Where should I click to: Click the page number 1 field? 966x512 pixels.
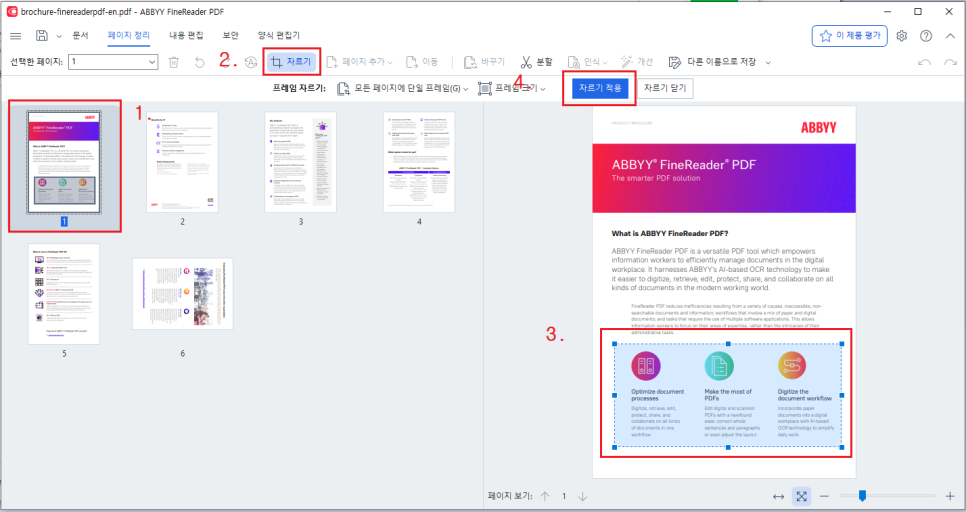click(x=564, y=496)
